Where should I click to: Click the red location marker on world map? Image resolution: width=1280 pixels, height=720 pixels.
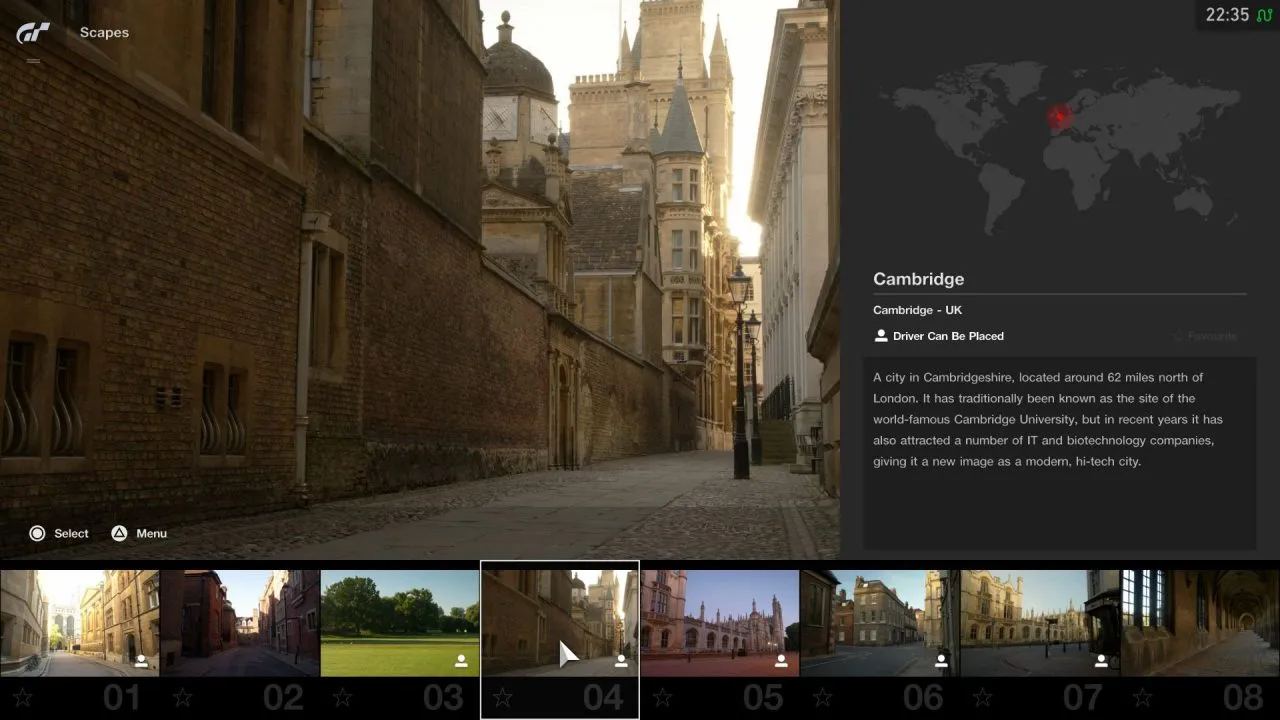point(1060,116)
